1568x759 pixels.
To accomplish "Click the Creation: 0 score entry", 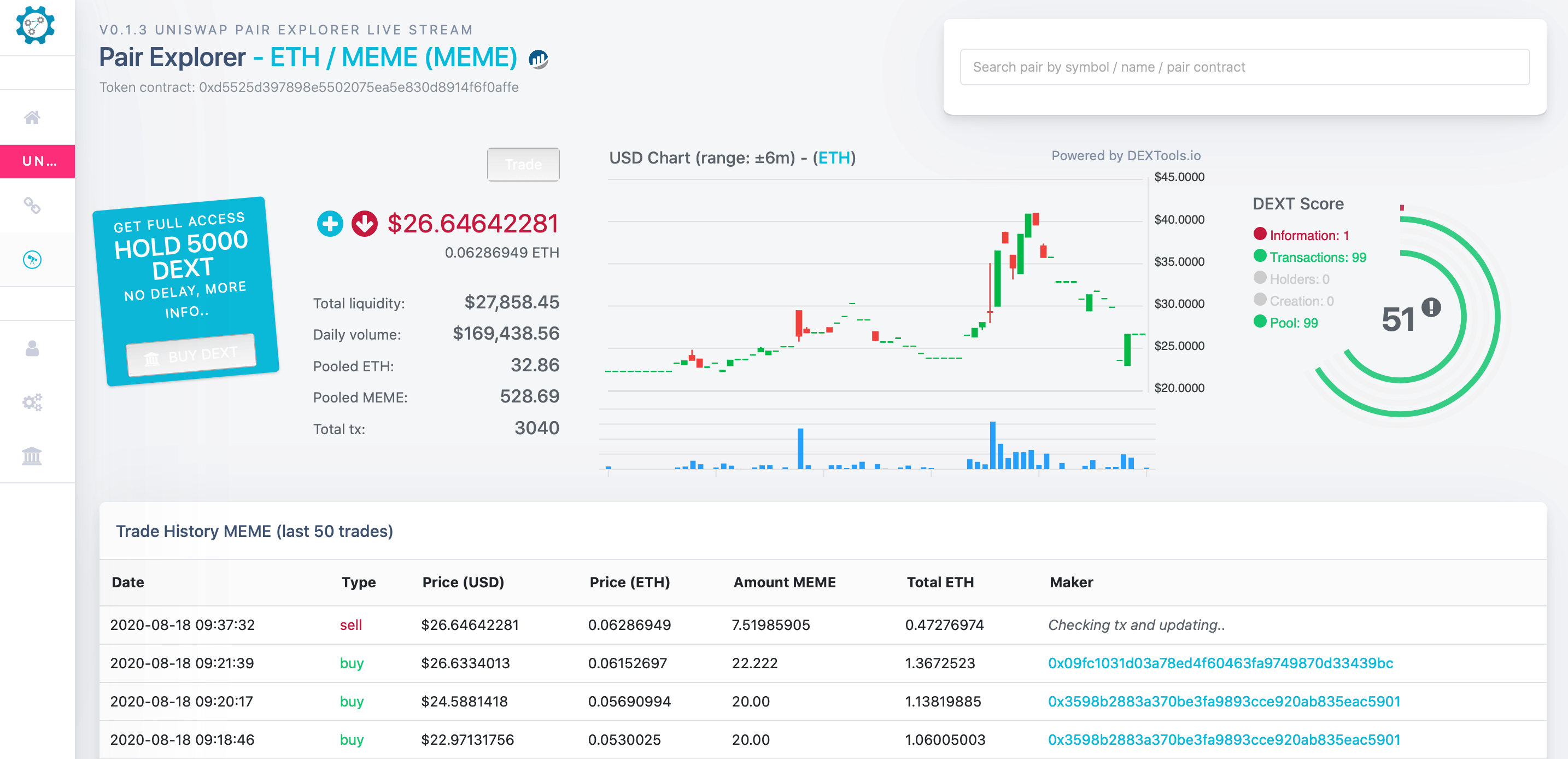I will (x=1294, y=301).
